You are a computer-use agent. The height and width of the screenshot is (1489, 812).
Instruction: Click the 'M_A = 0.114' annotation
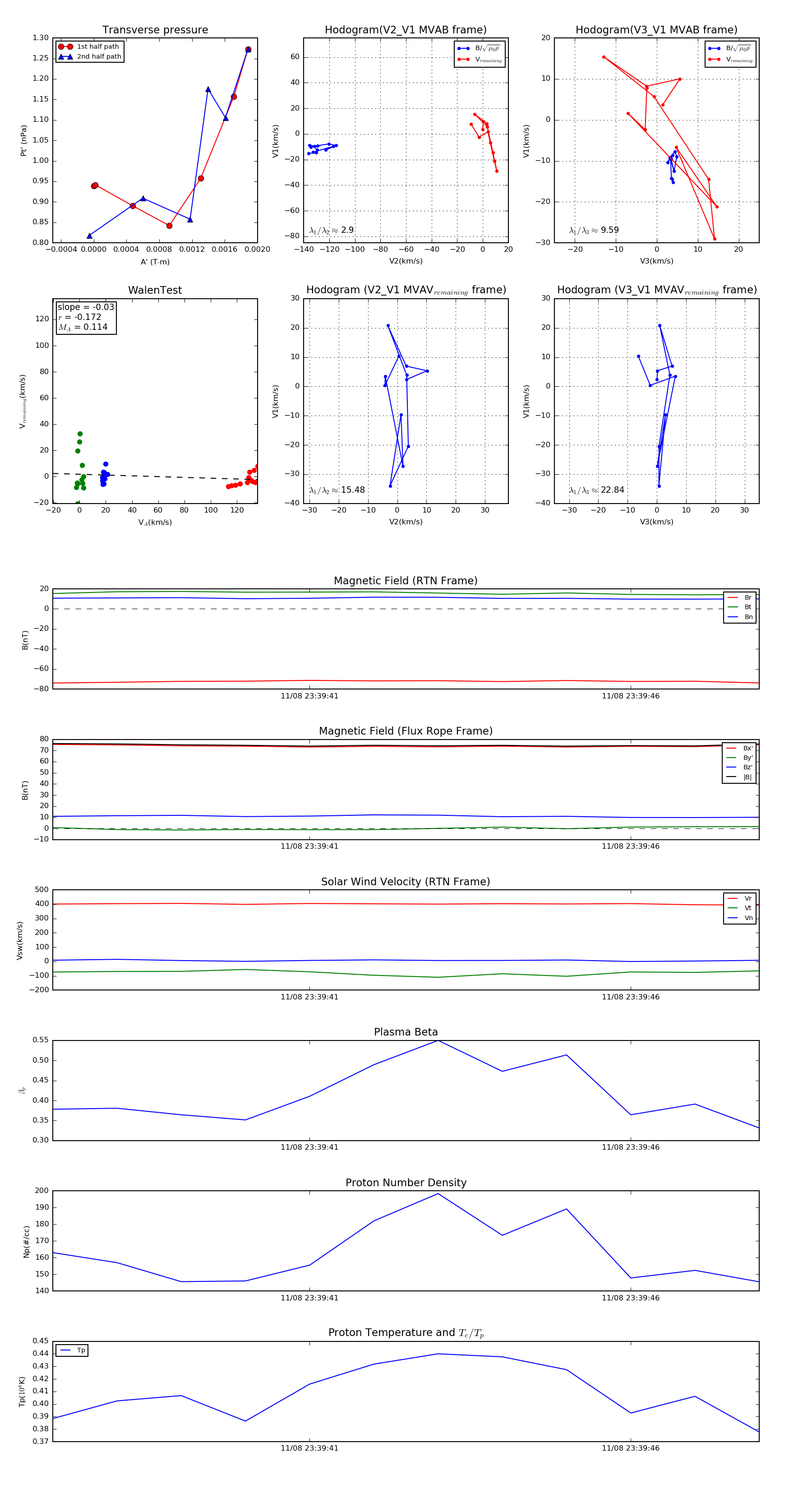pyautogui.click(x=83, y=327)
